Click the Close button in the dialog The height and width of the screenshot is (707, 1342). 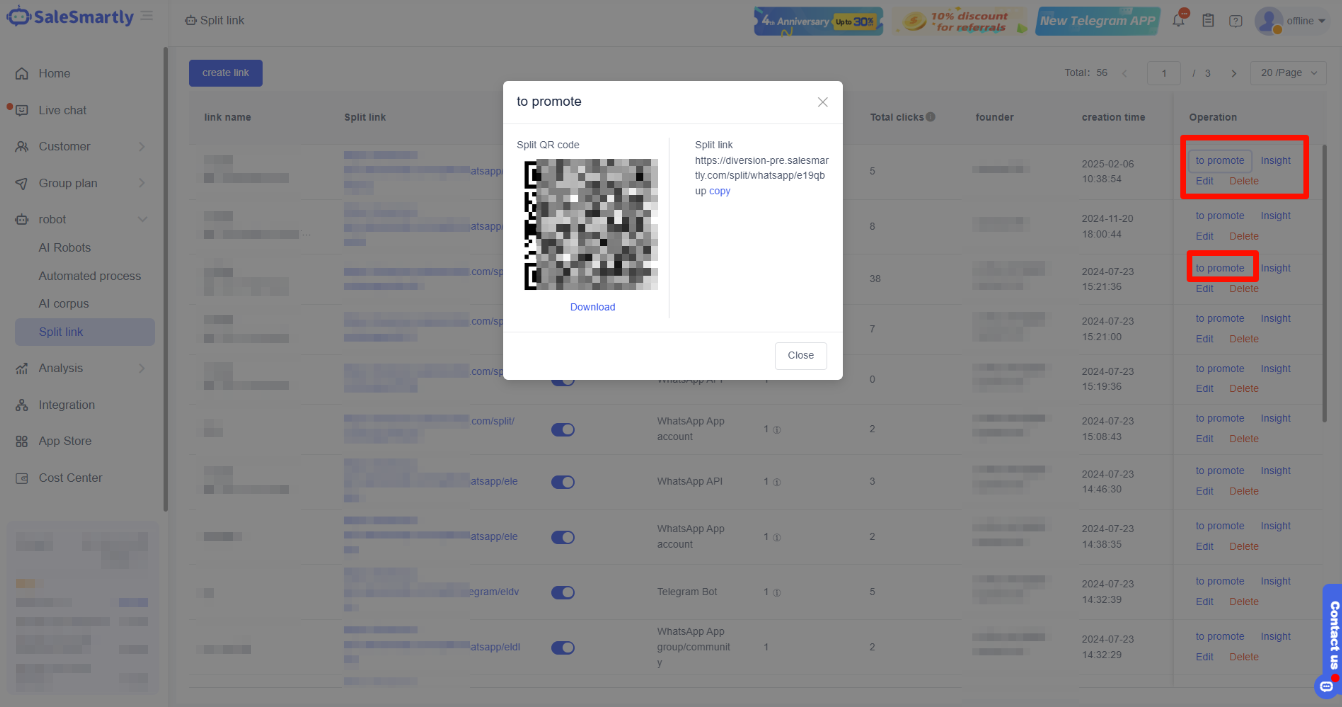point(801,355)
